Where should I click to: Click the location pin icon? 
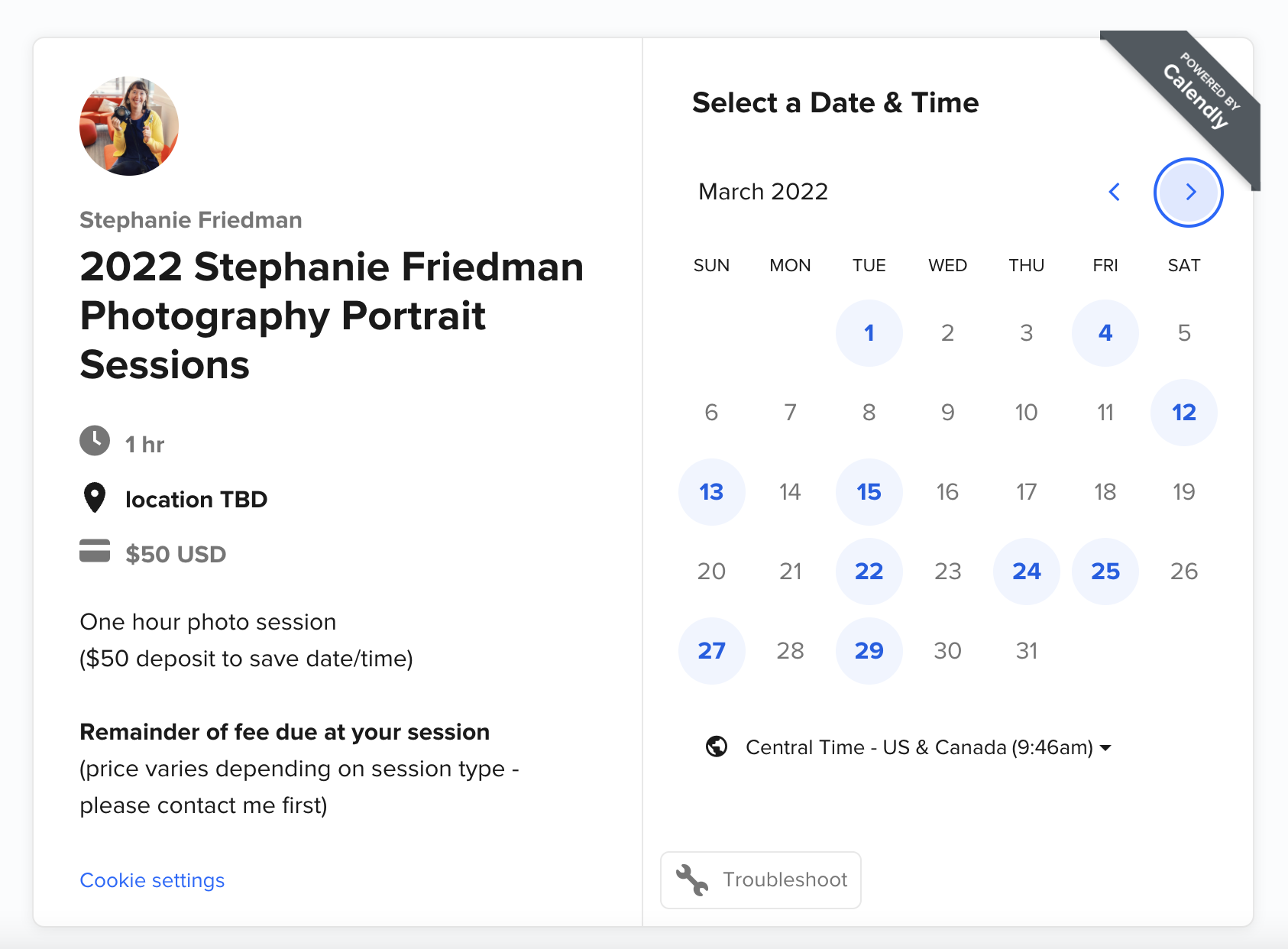tap(95, 497)
